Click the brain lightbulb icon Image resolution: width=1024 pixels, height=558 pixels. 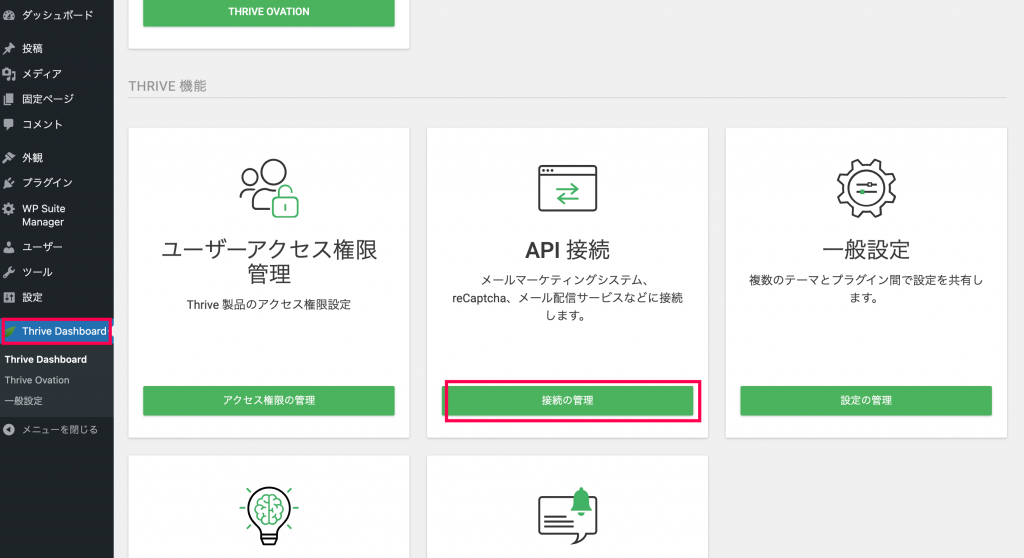pyautogui.click(x=269, y=516)
